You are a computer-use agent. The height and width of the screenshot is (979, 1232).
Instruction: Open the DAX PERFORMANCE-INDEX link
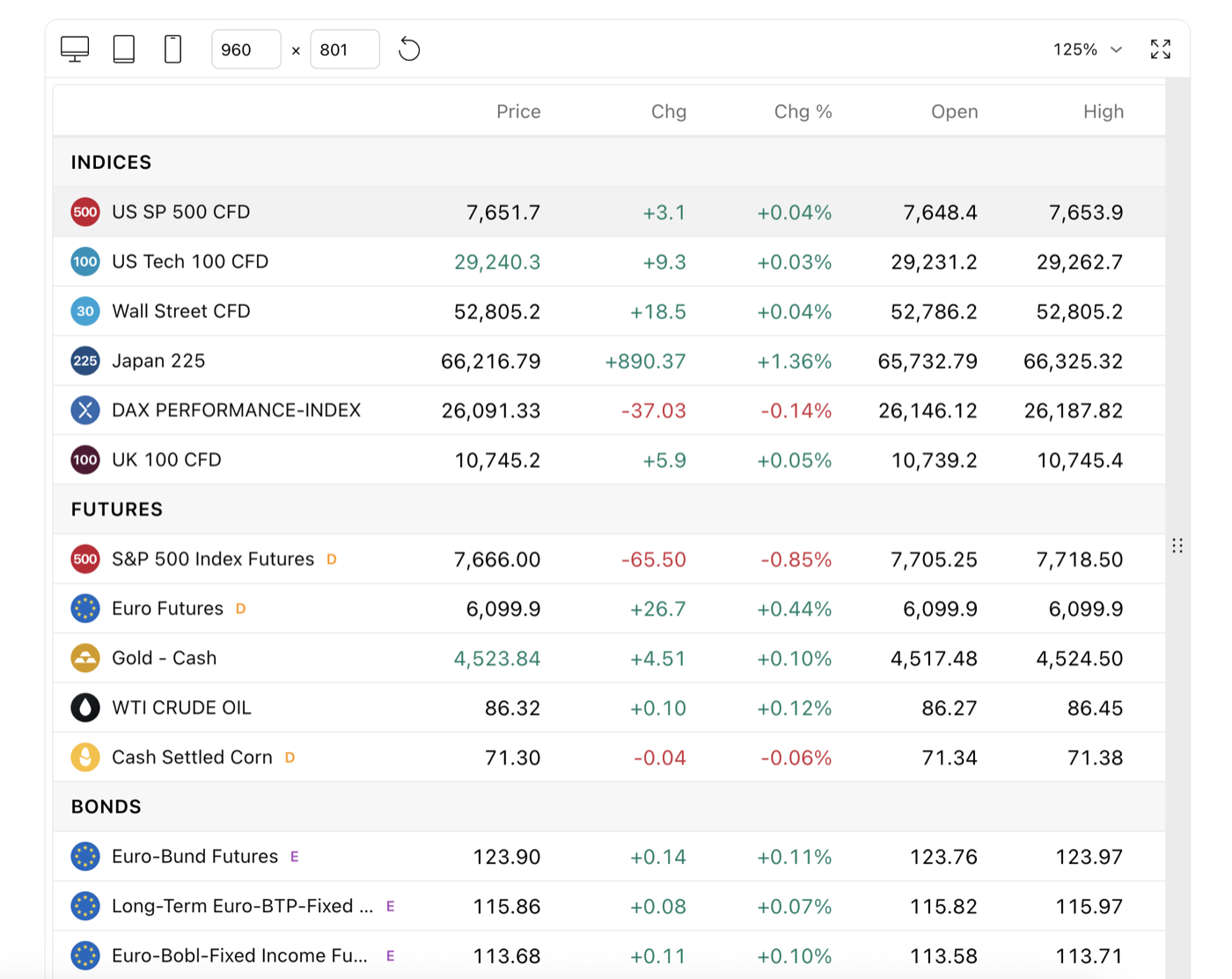(x=237, y=410)
